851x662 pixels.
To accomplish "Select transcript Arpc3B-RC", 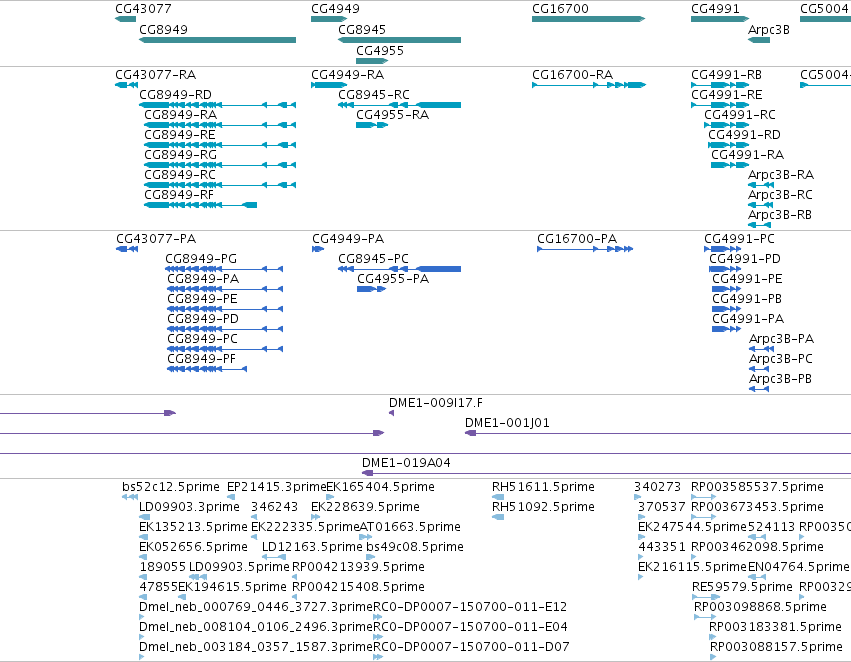I will click(780, 195).
